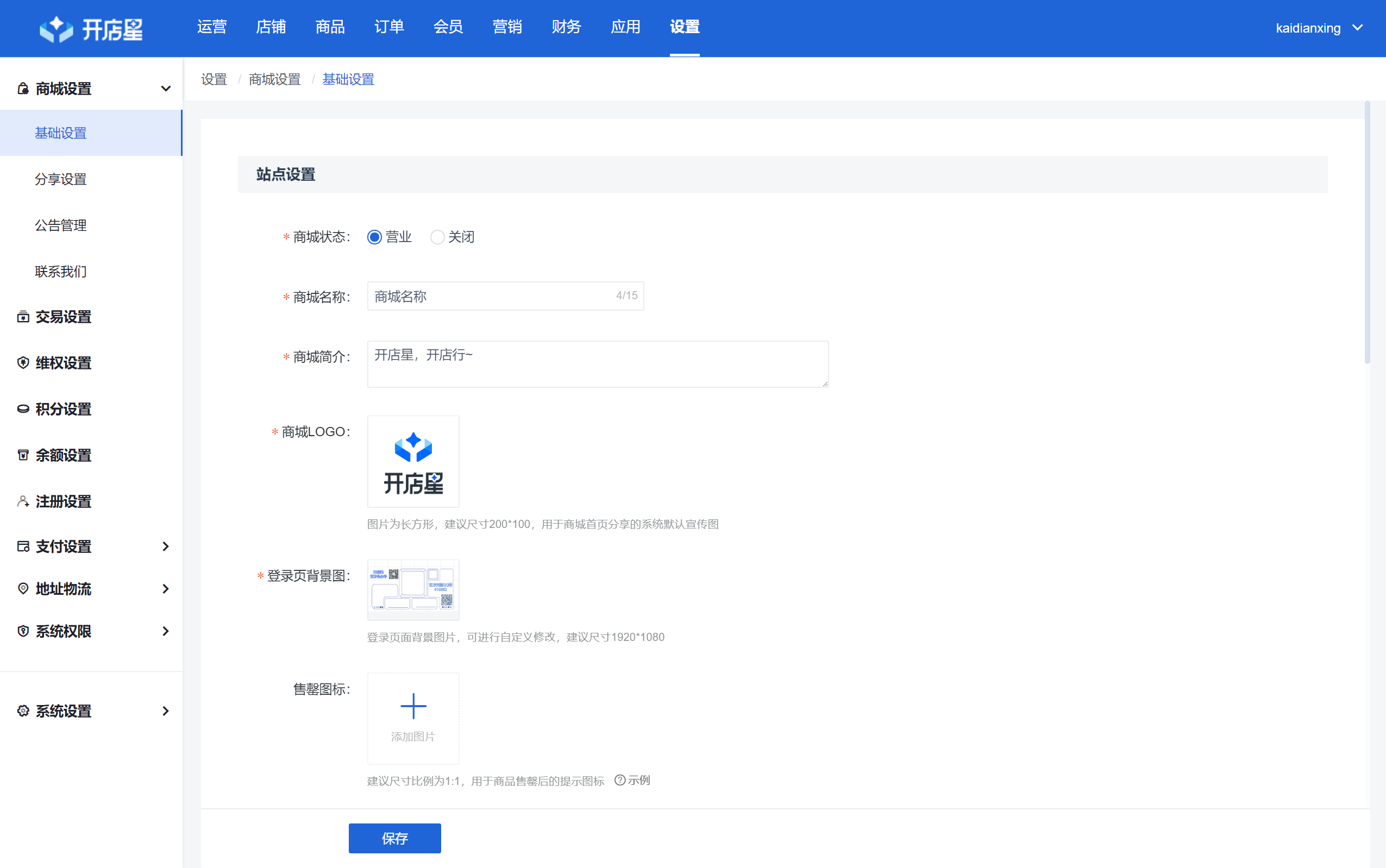This screenshot has height=868, width=1386.
Task: Switch to the 营销 top menu
Action: tap(507, 27)
